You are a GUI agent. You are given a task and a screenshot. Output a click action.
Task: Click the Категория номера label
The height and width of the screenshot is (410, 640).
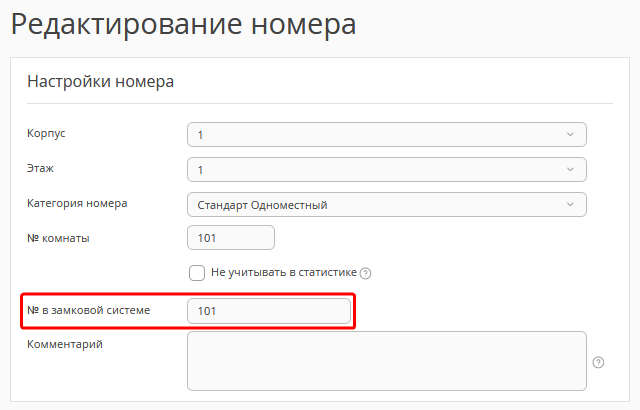pyautogui.click(x=76, y=203)
